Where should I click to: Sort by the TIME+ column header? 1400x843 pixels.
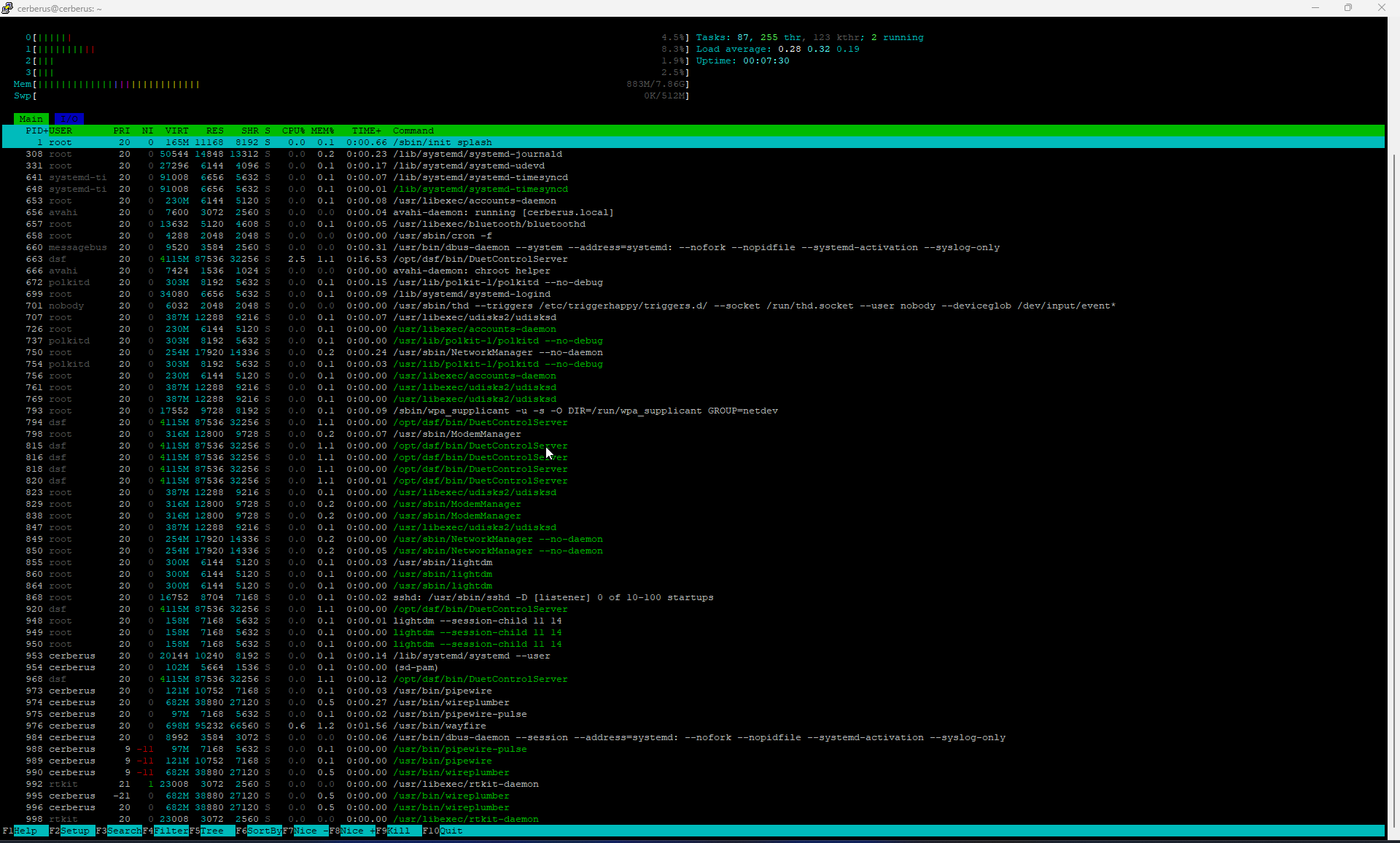[x=367, y=131]
